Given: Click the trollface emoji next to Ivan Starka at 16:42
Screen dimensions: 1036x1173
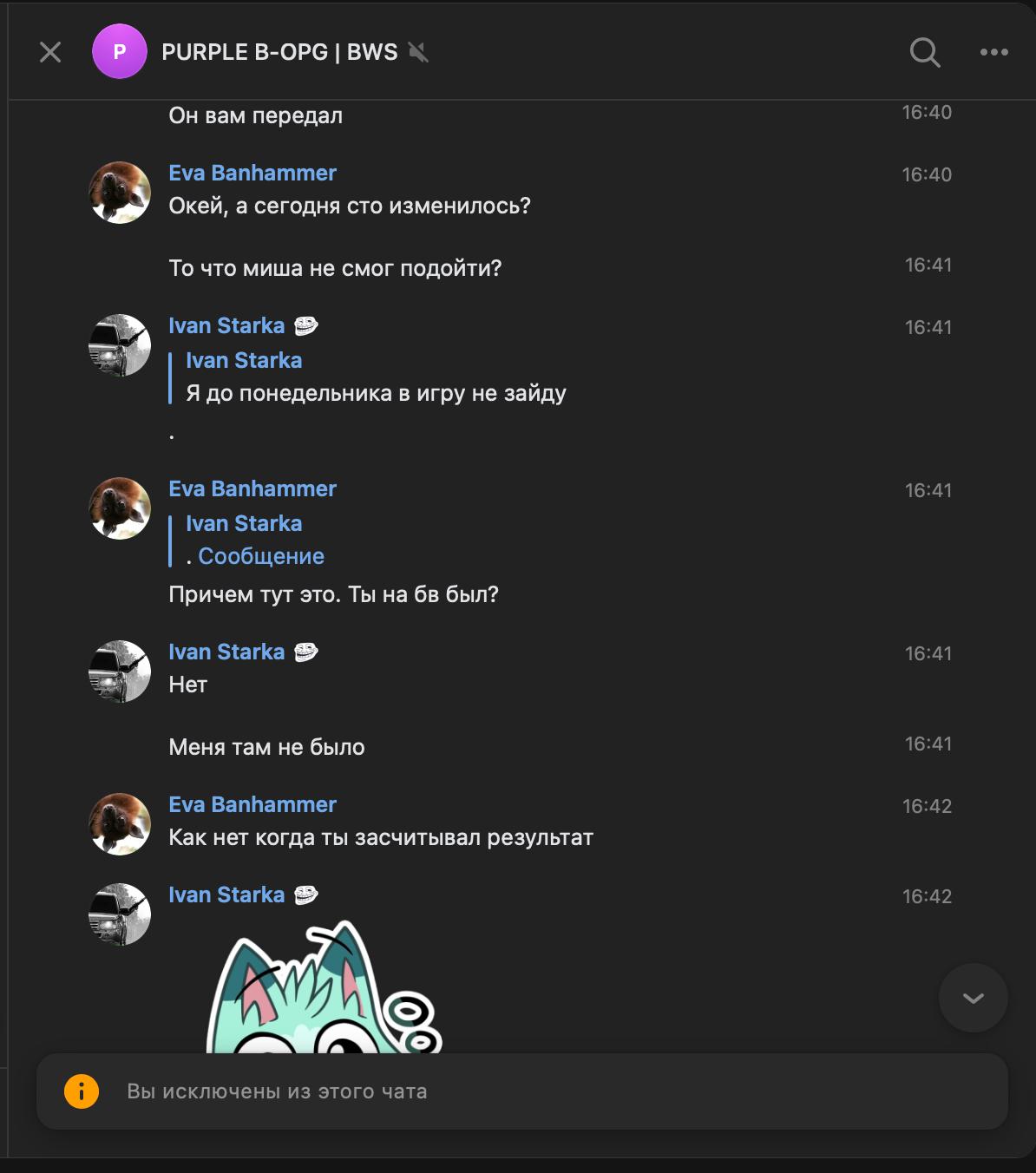Looking at the screenshot, I should (305, 894).
